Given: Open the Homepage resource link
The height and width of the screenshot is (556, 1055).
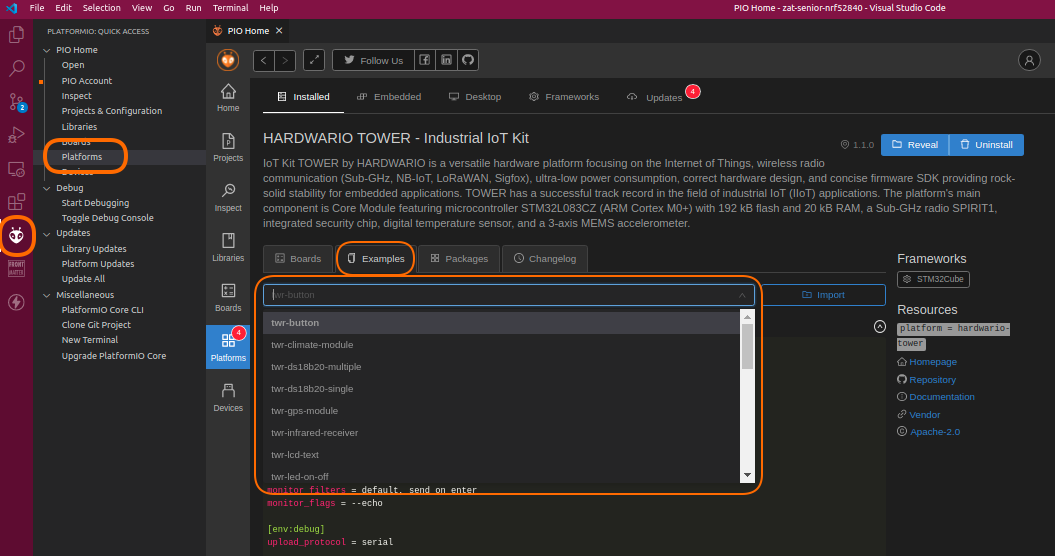Looking at the screenshot, I should click(933, 361).
